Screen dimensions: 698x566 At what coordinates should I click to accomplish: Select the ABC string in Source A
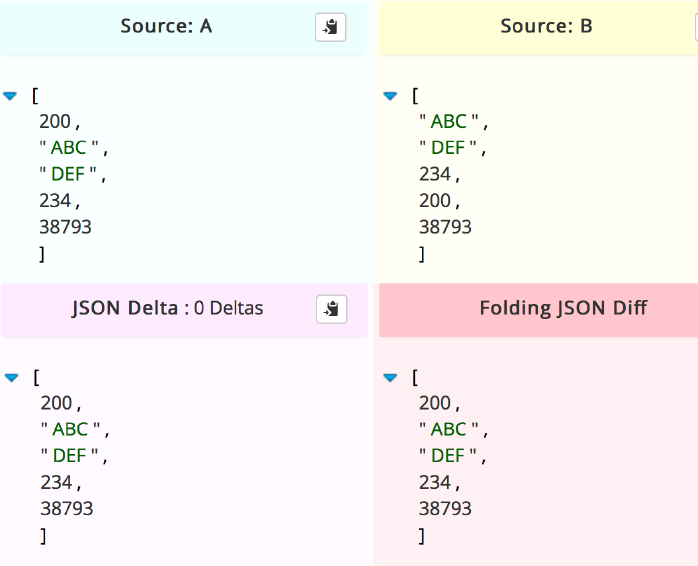[69, 148]
